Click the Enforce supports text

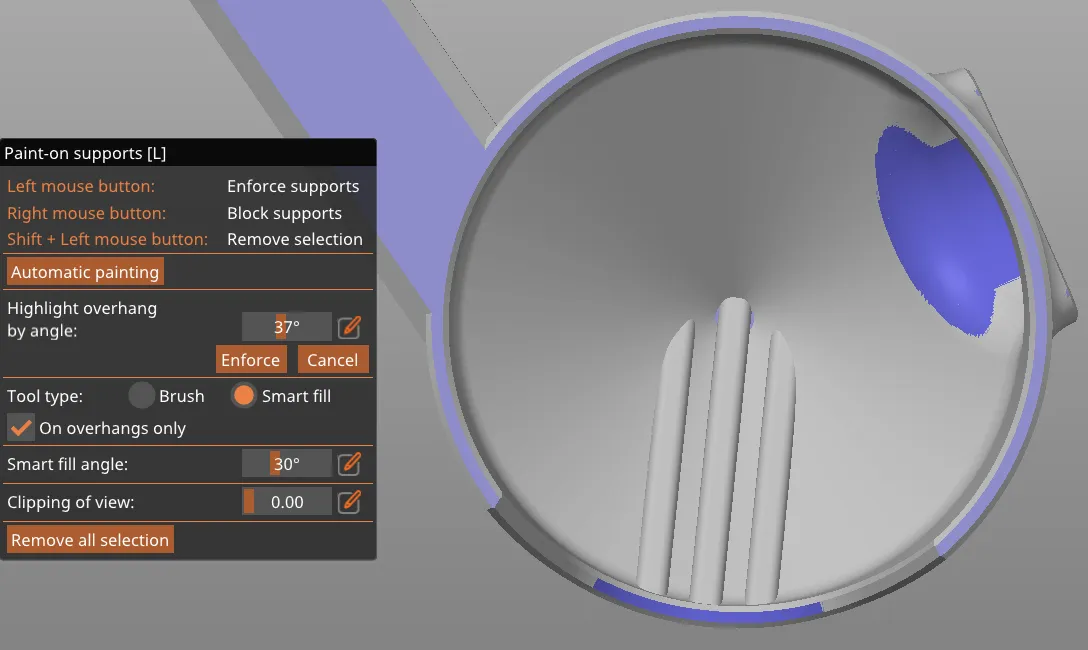[293, 186]
